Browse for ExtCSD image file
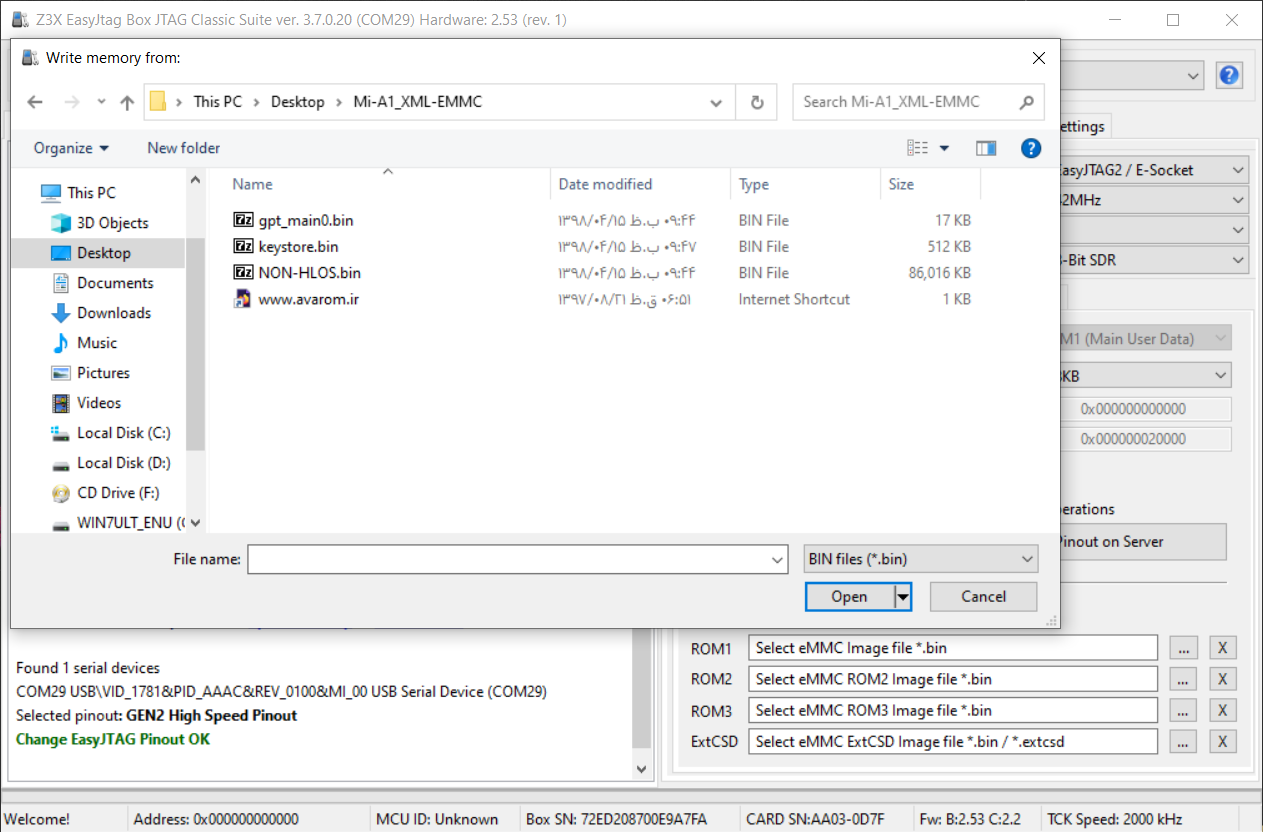The image size is (1263, 832). pos(1183,741)
